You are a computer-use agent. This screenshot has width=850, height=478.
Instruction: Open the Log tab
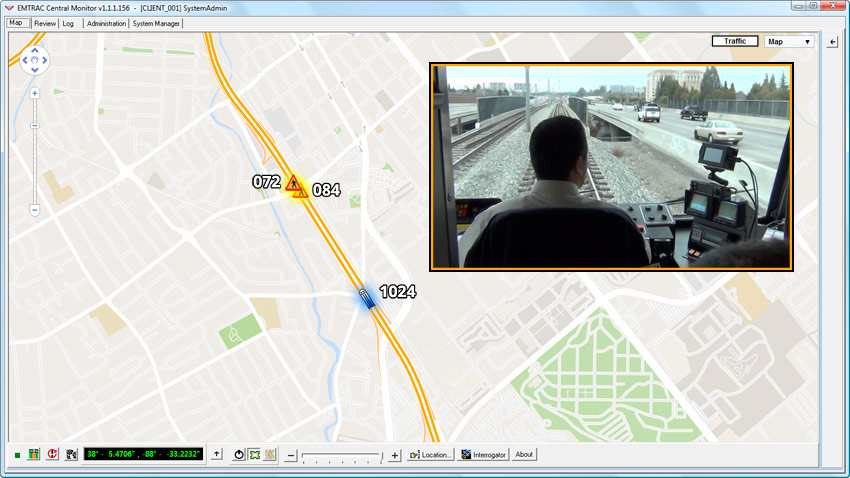(68, 23)
